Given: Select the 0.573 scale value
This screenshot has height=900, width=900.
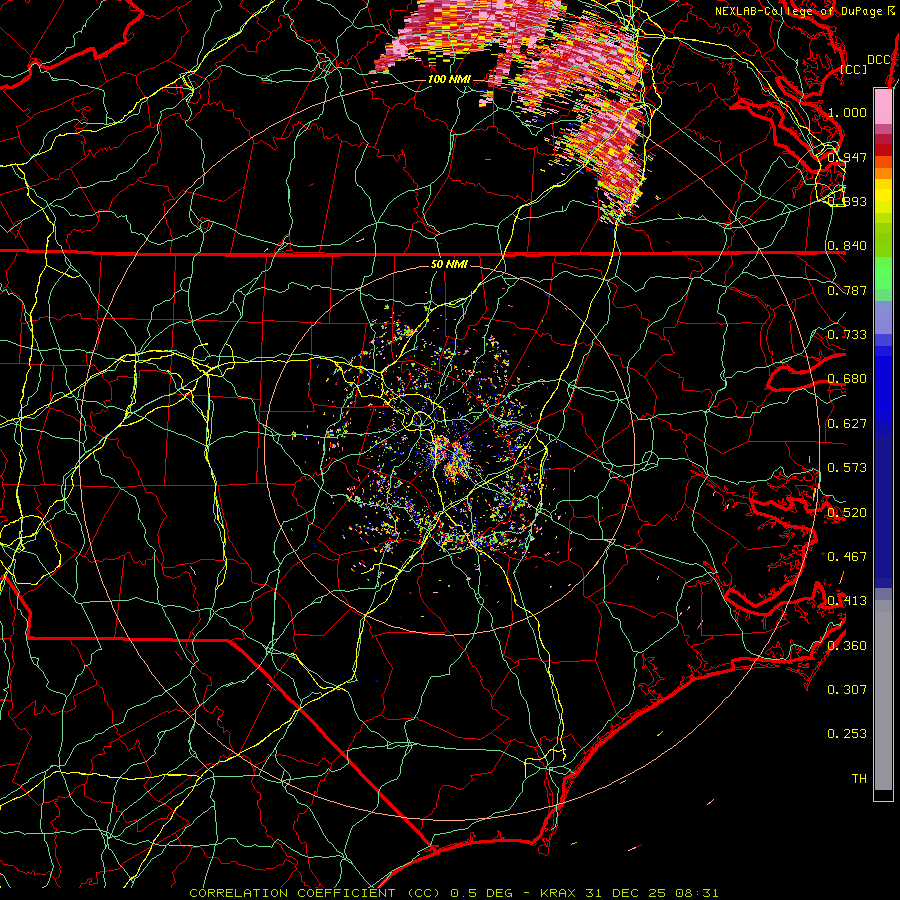Looking at the screenshot, I should click(x=847, y=468).
